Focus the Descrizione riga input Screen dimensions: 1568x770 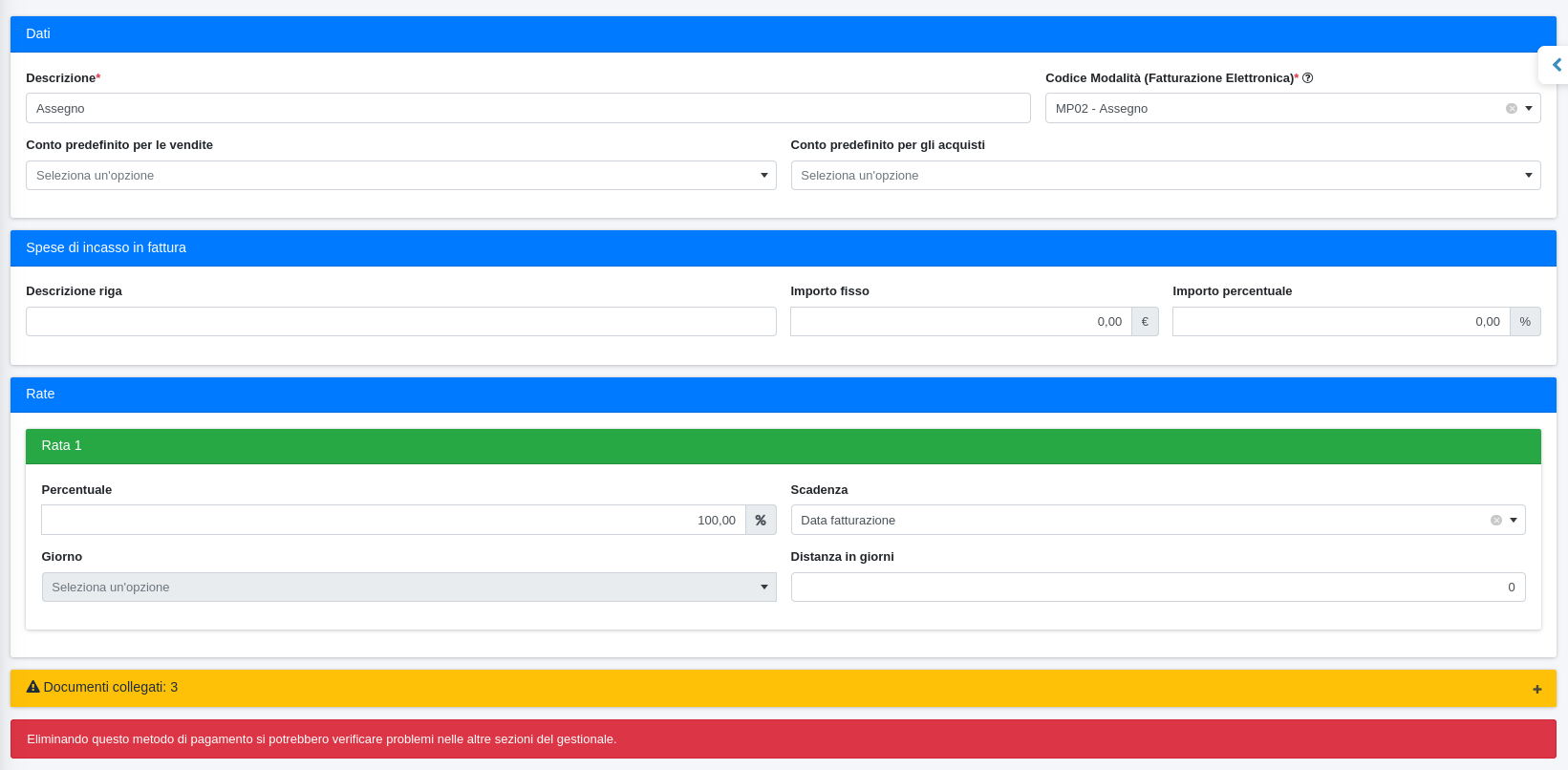(x=400, y=322)
